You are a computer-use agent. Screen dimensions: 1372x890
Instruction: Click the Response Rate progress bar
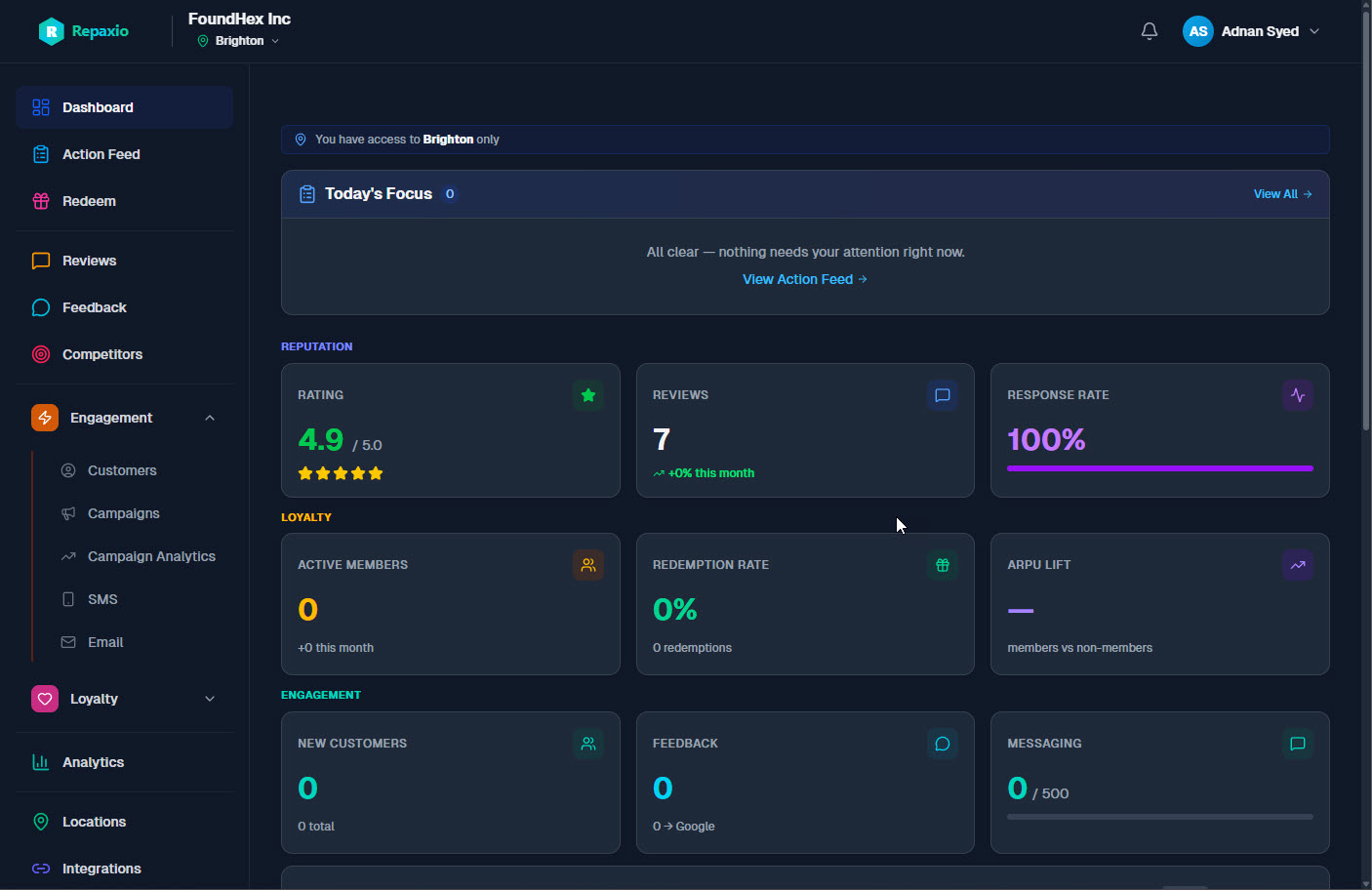click(x=1159, y=468)
